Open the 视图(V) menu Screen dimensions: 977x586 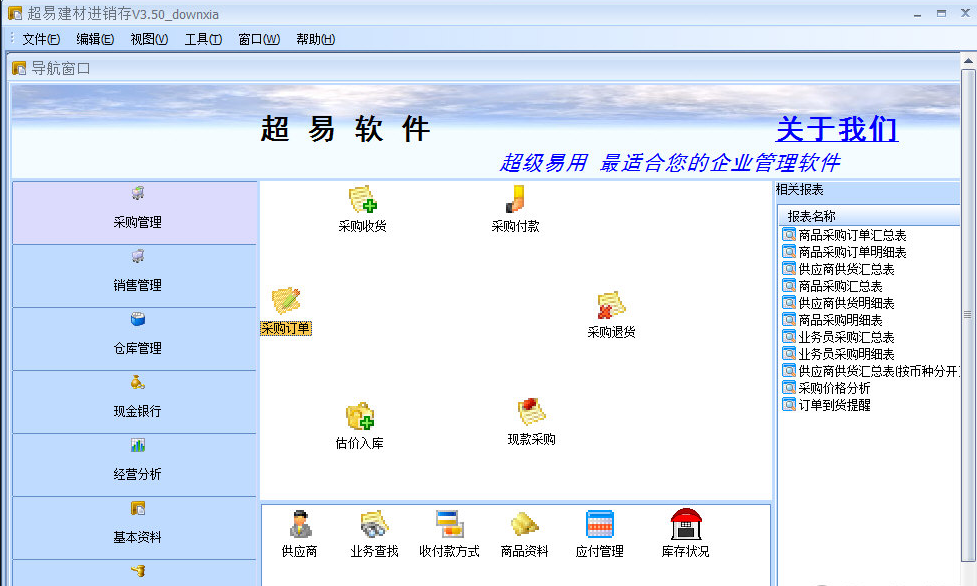coord(150,39)
